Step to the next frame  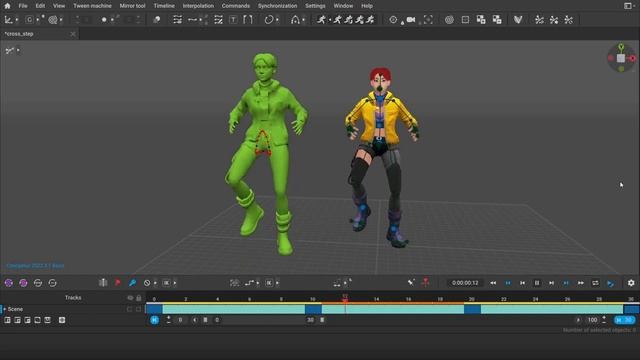click(551, 283)
